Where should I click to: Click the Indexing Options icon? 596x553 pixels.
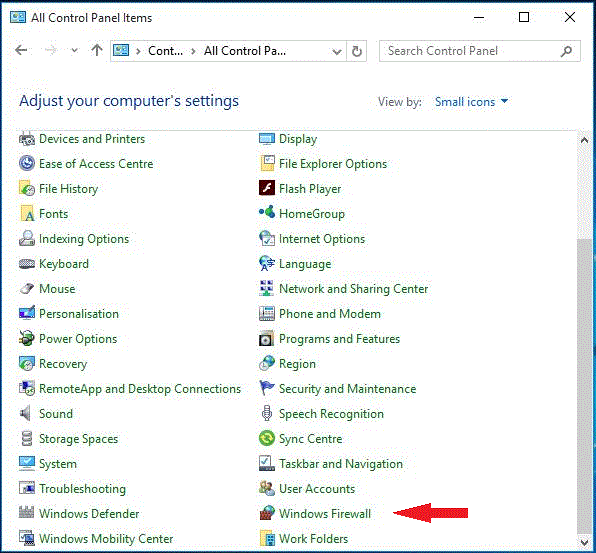coord(27,239)
